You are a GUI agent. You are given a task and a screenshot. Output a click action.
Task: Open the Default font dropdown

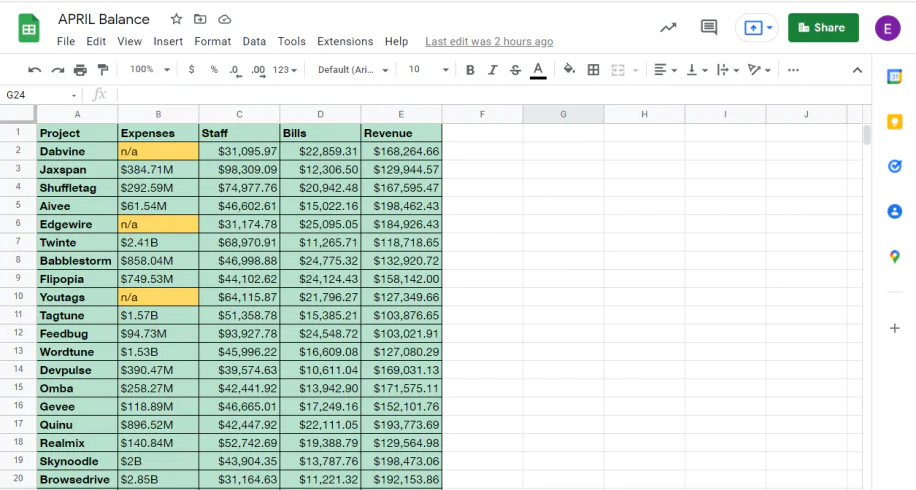click(x=353, y=69)
